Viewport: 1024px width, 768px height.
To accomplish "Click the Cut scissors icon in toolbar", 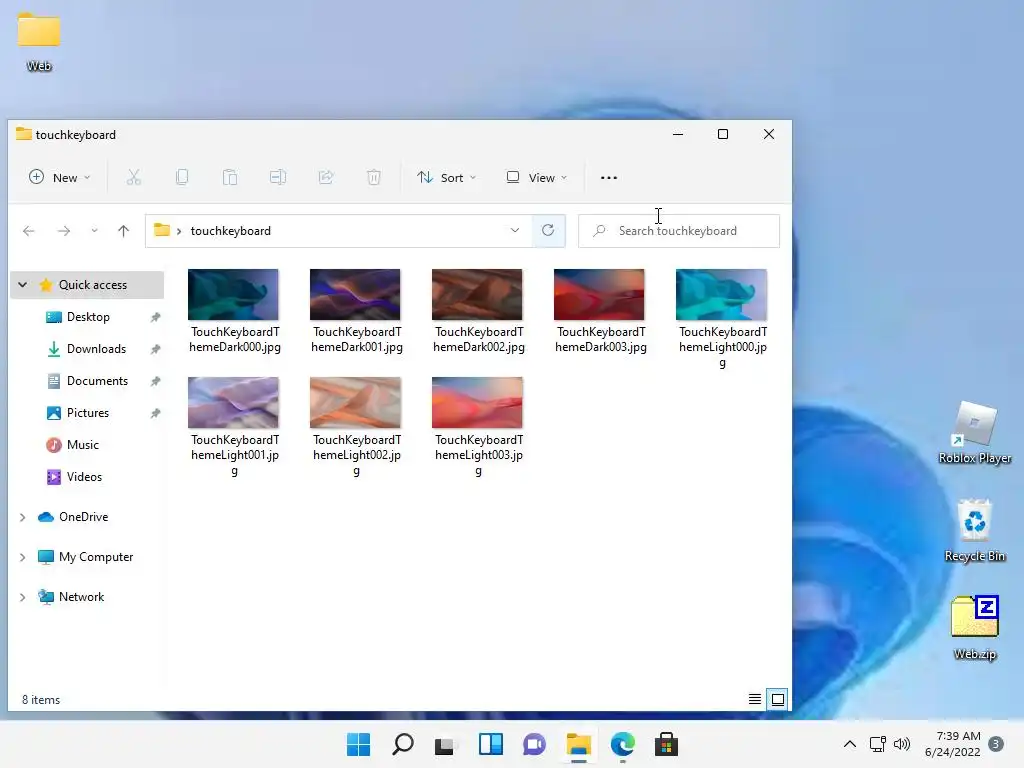I will [x=134, y=178].
